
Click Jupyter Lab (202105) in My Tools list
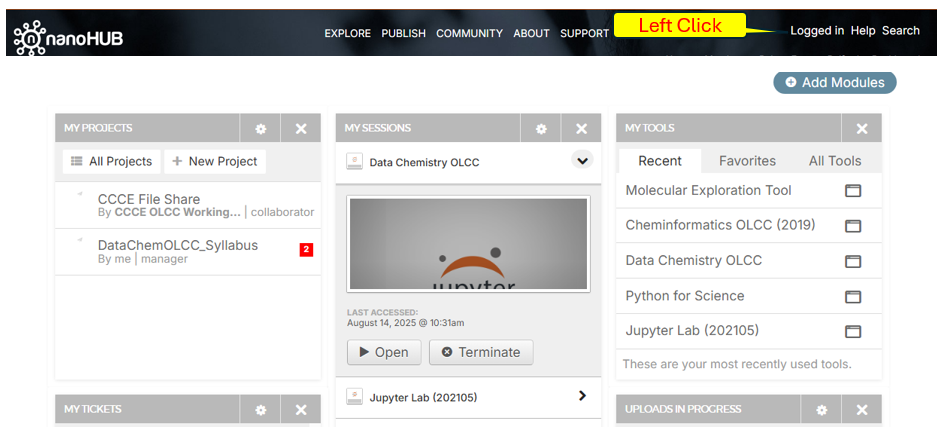click(692, 331)
